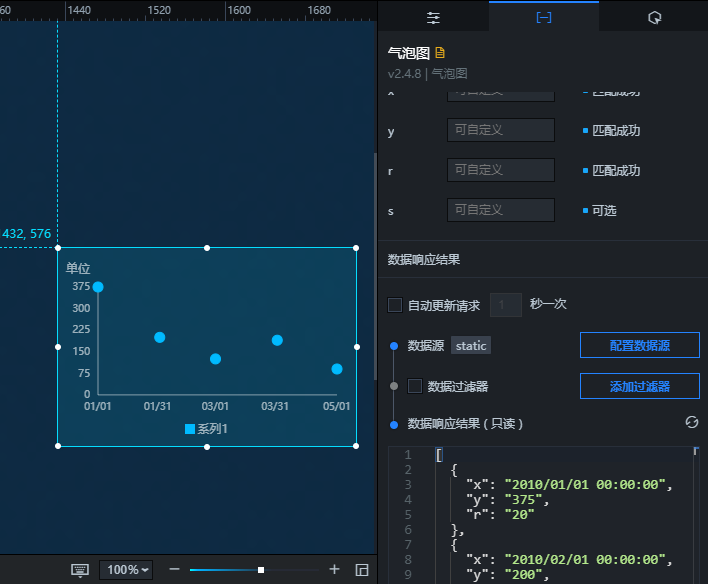The height and width of the screenshot is (584, 708).
Task: Click the 配置数据源 button
Action: point(639,345)
